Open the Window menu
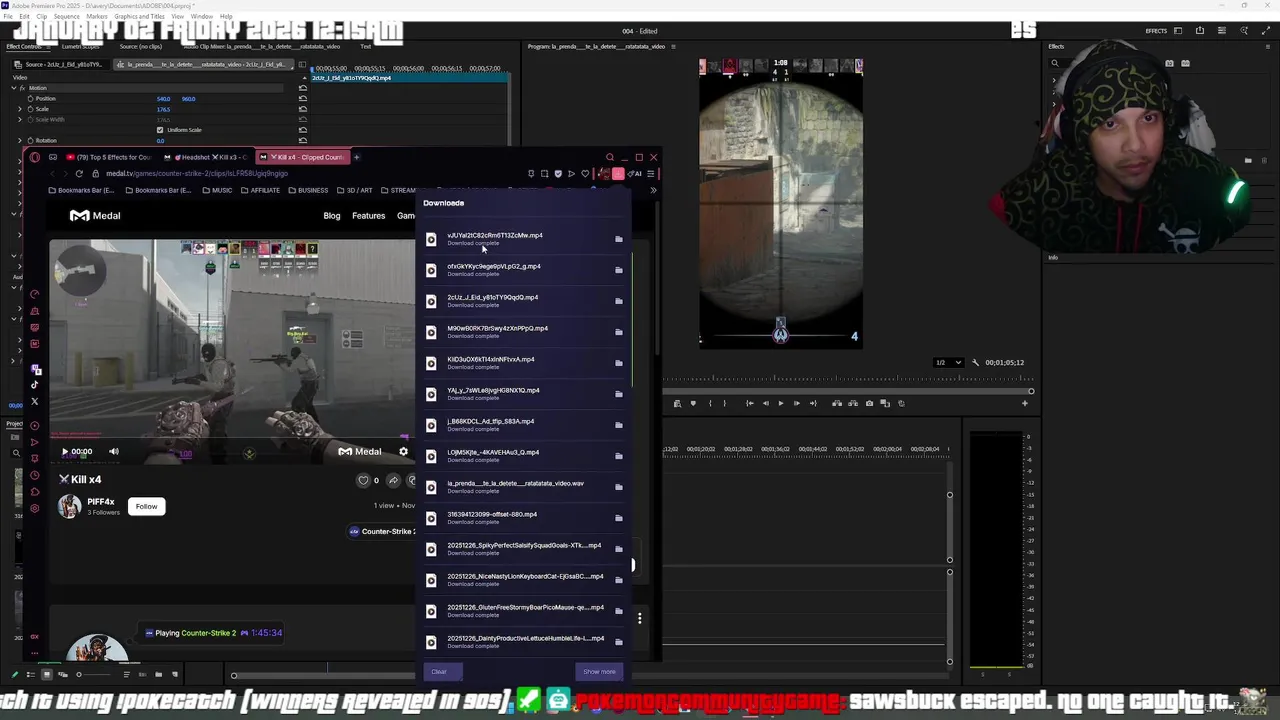This screenshot has width=1280, height=720. coord(201,17)
